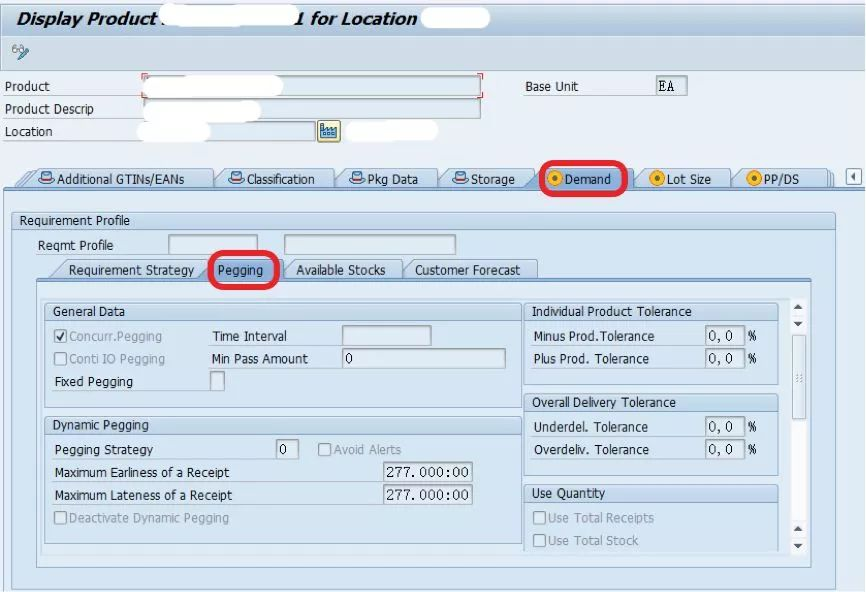Image resolution: width=866 pixels, height=592 pixels.
Task: Select the Pegging subtab
Action: click(x=240, y=270)
